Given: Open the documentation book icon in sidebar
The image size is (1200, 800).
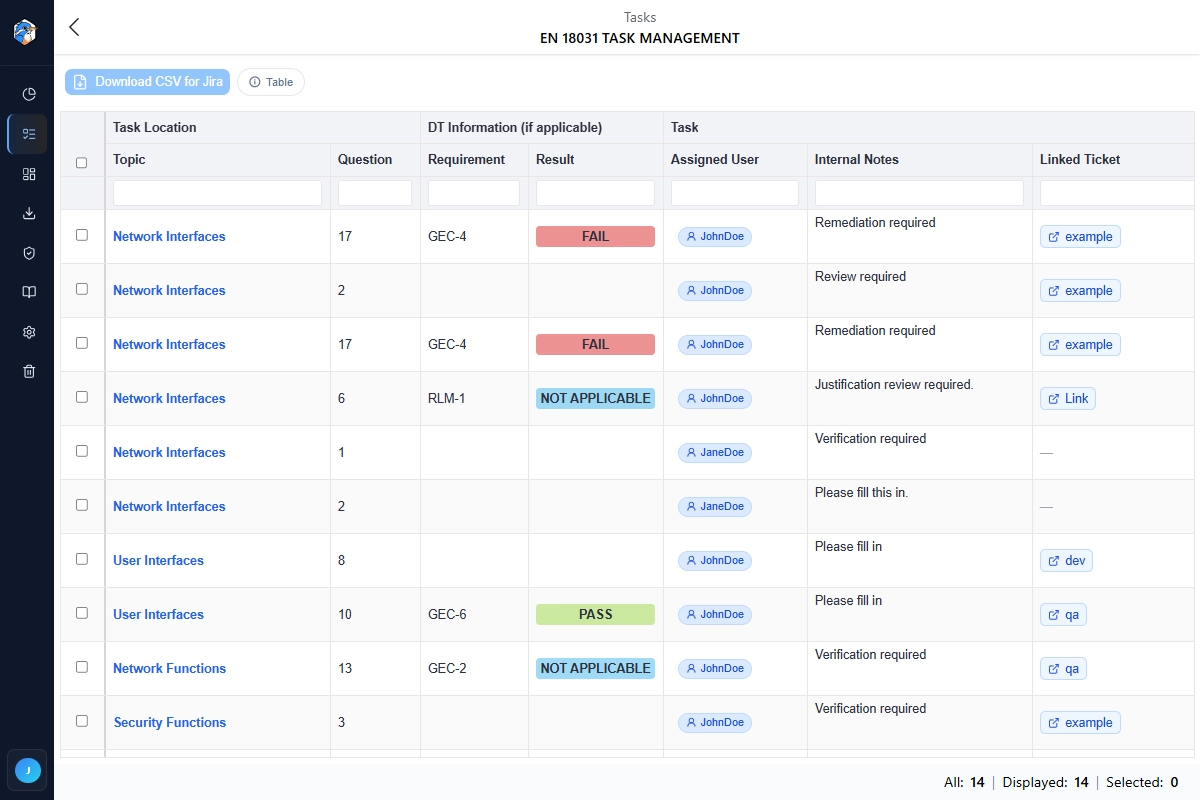Looking at the screenshot, I should [28, 291].
